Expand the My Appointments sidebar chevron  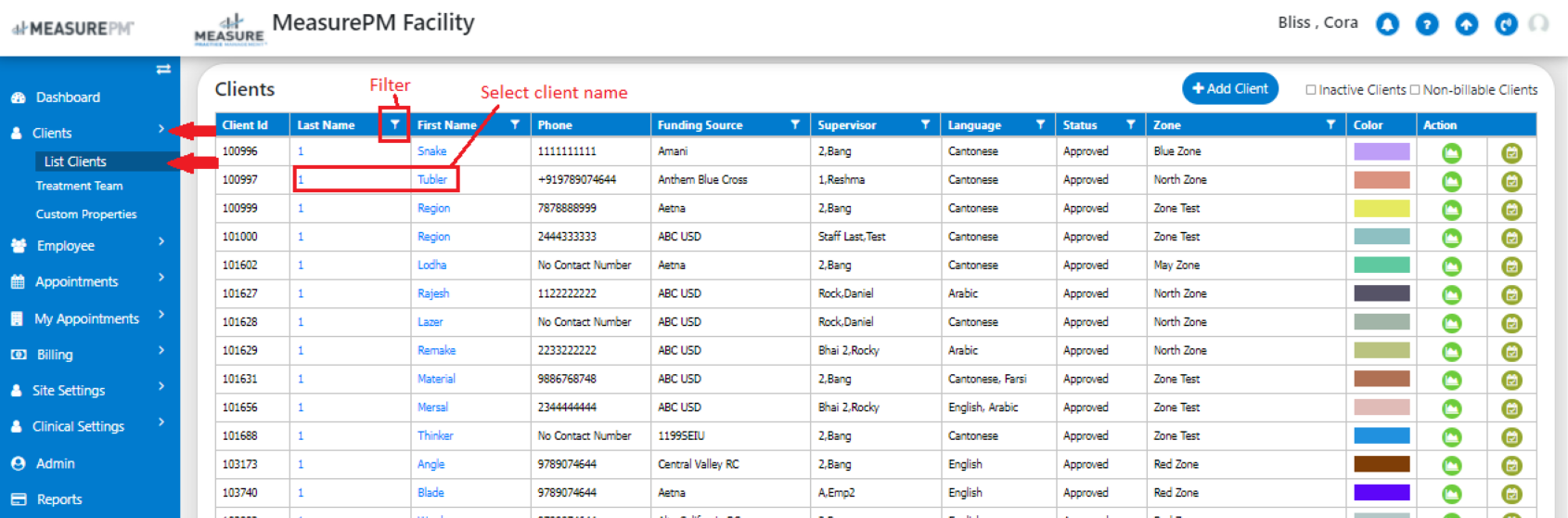tap(161, 315)
